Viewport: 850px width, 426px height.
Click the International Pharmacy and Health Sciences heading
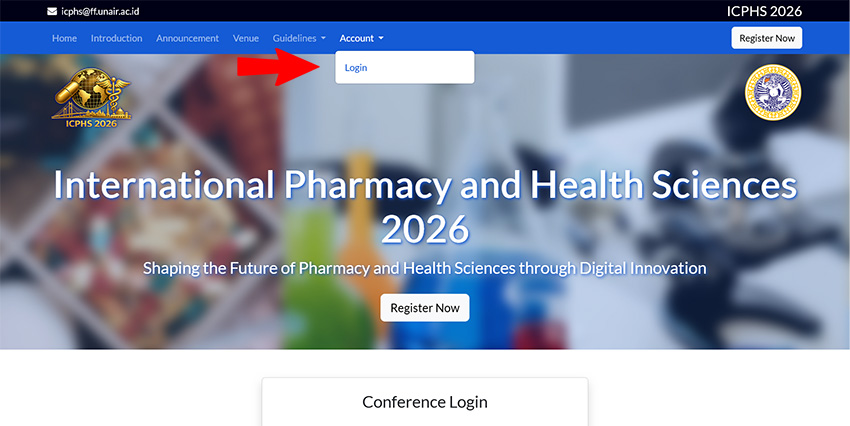click(x=426, y=206)
